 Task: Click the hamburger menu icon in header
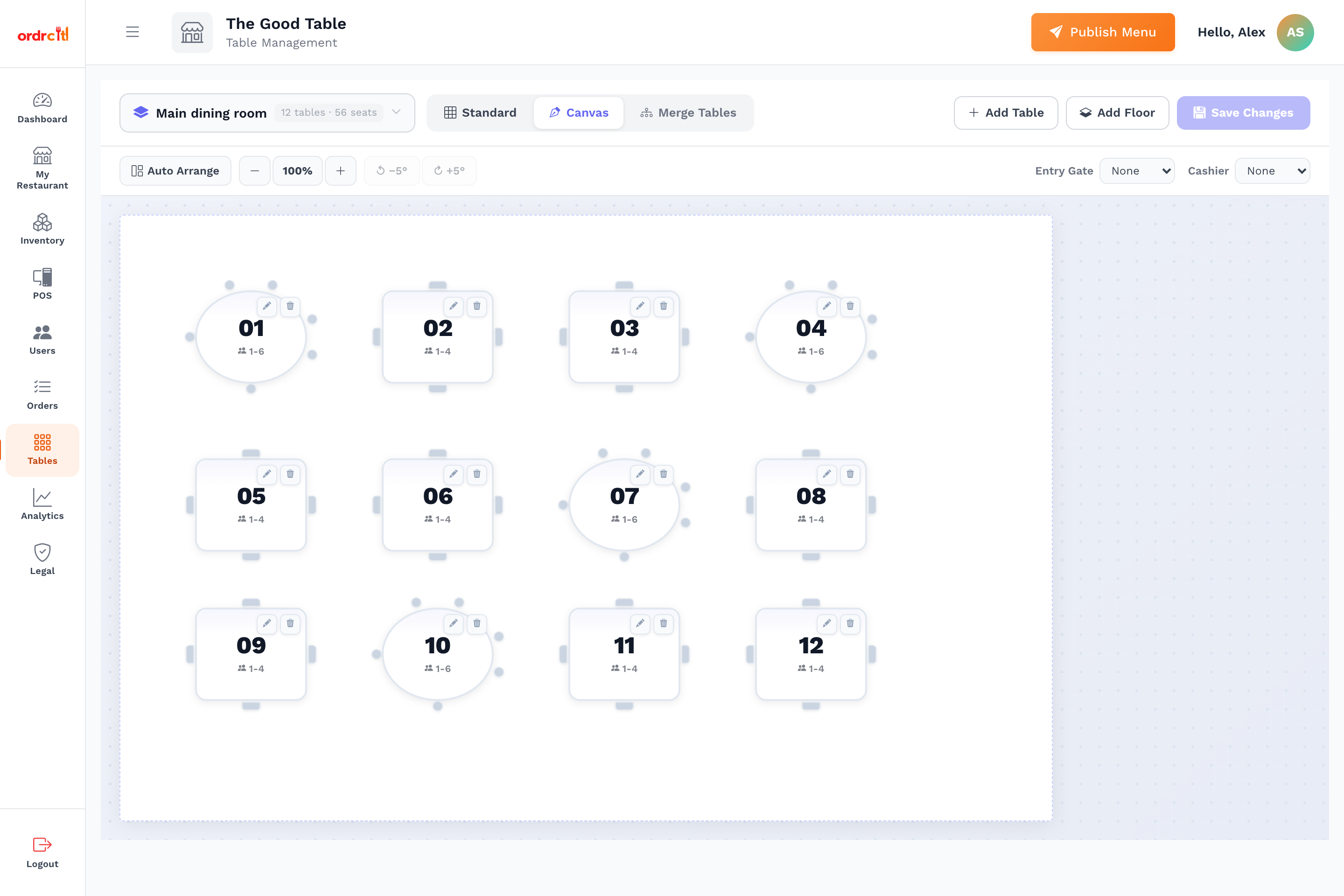click(133, 32)
